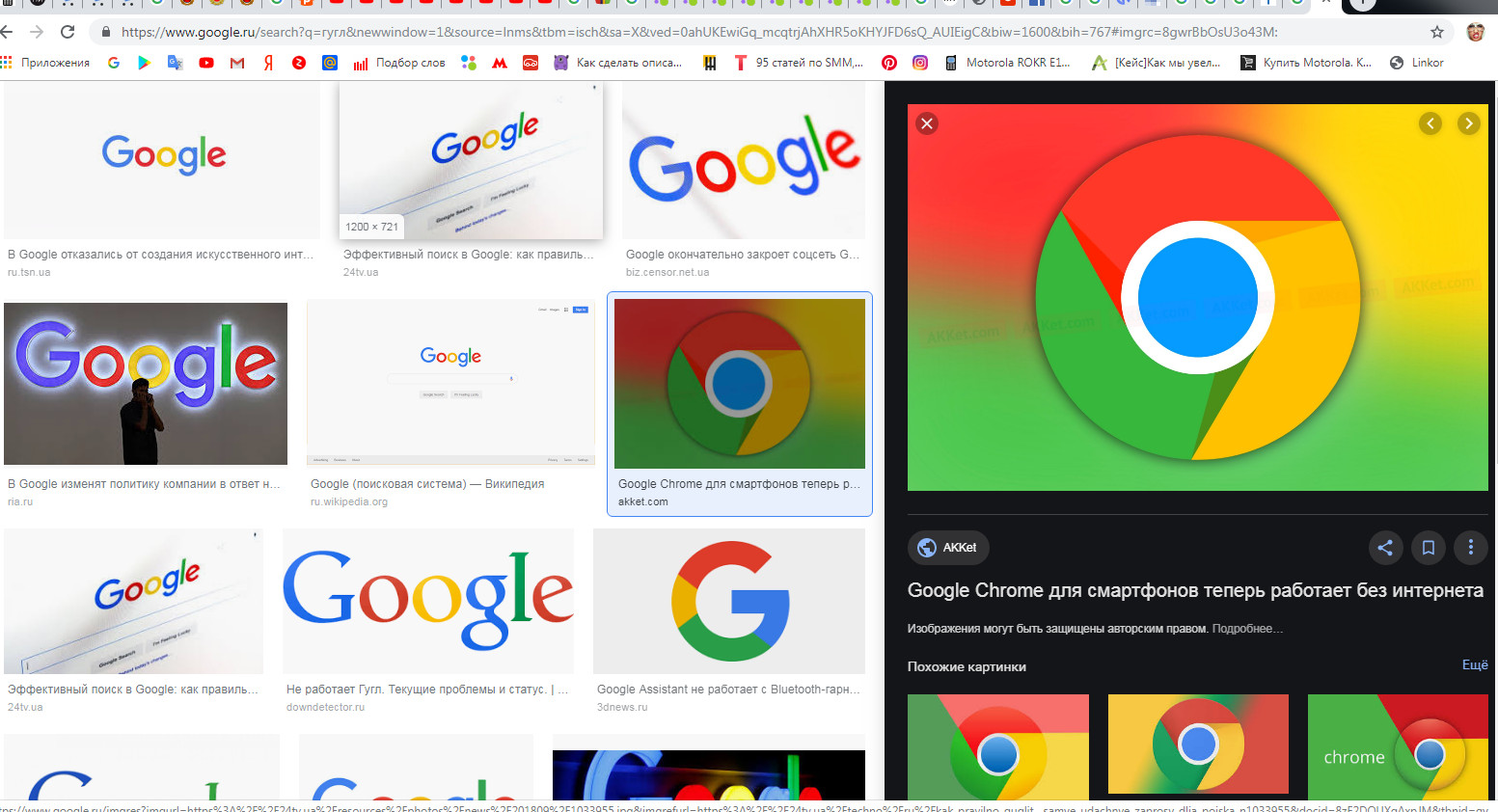Open the Linkor bookmark

pyautogui.click(x=1416, y=63)
